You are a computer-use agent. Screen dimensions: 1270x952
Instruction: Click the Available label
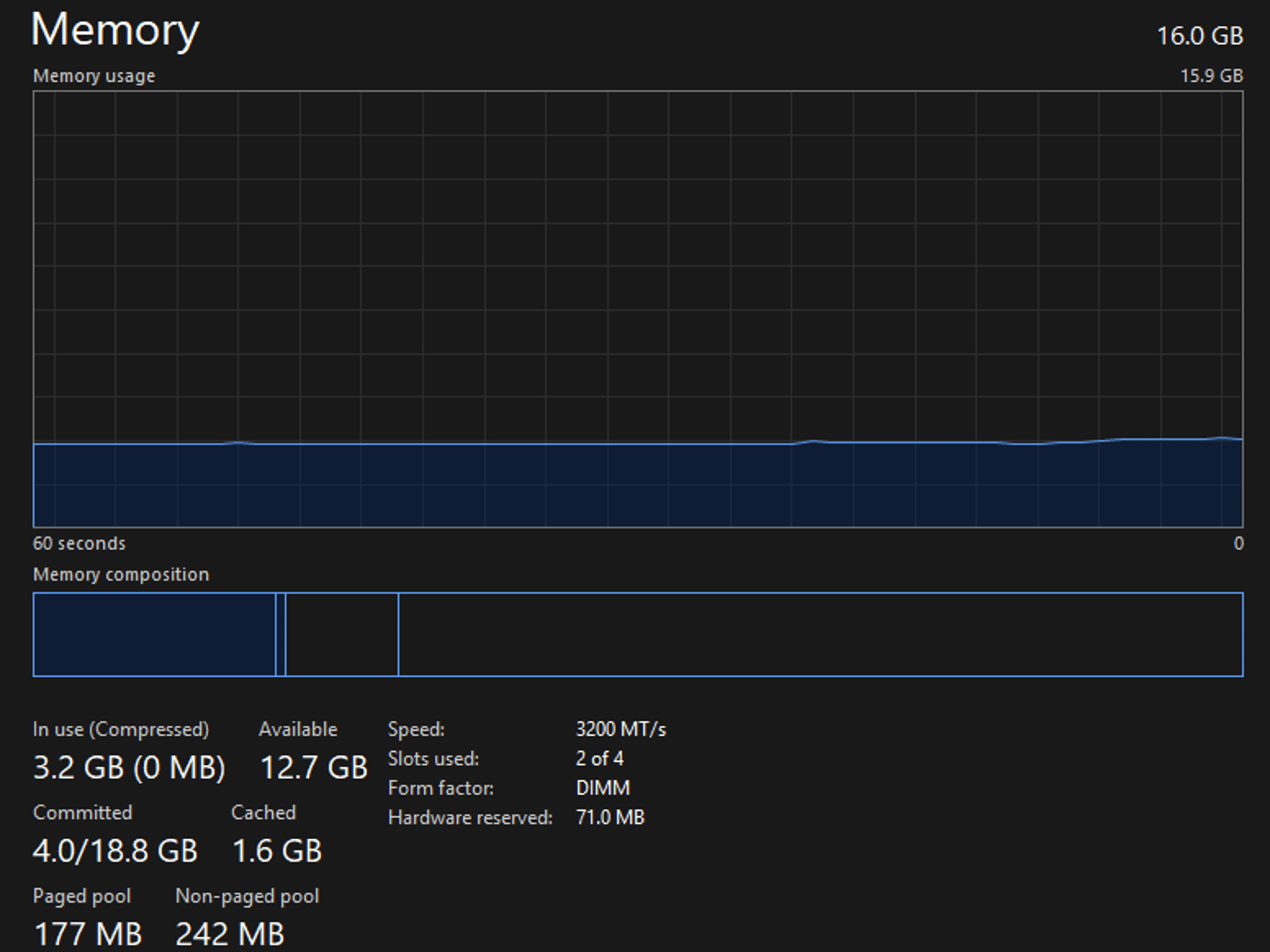pos(298,729)
